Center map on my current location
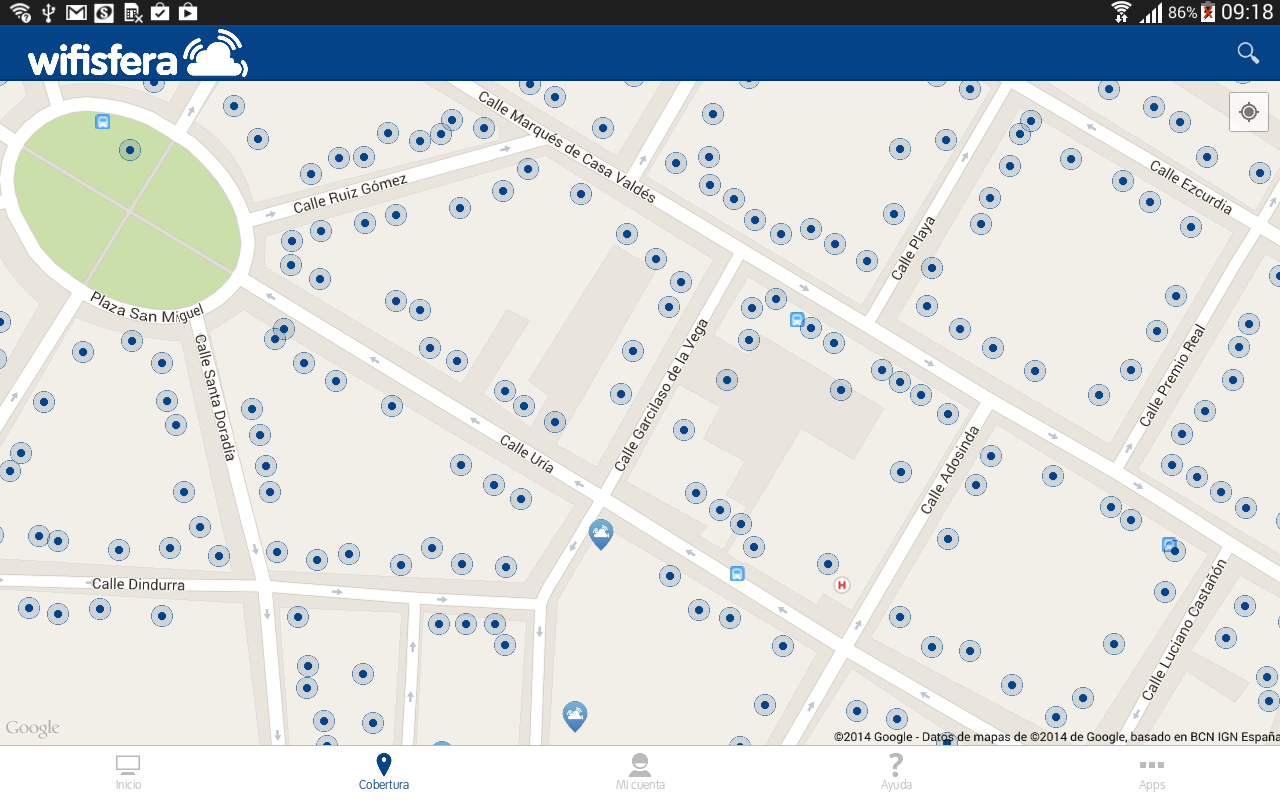 [1248, 112]
